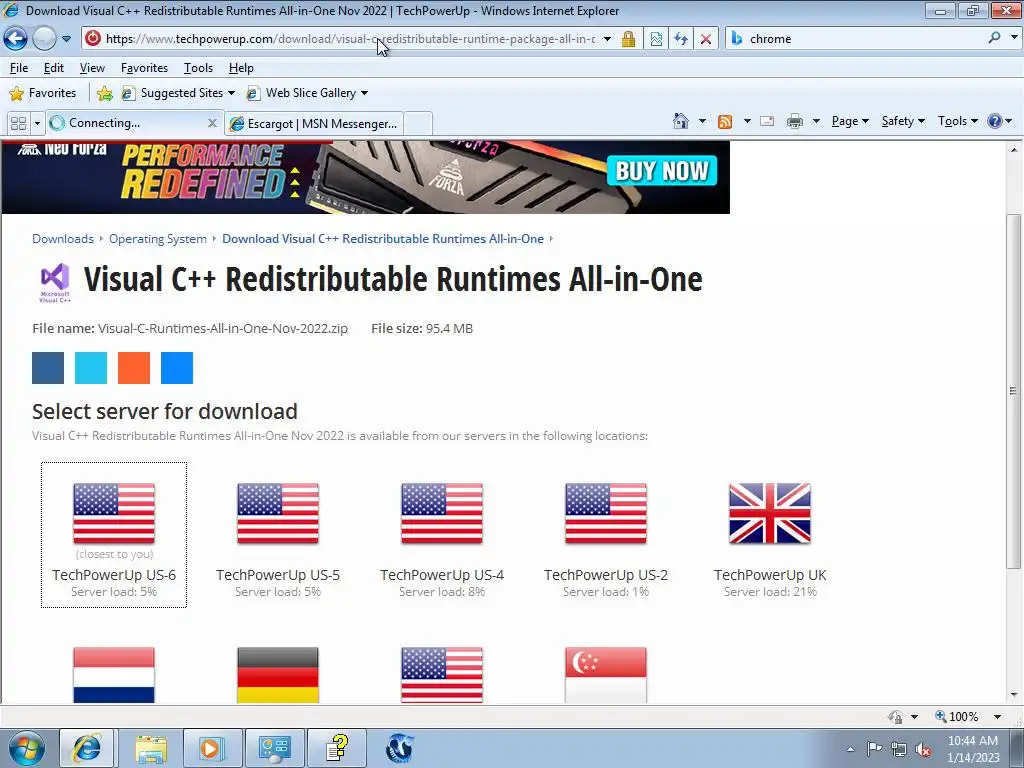This screenshot has width=1024, height=768.
Task: Open Windows Explorer from taskbar
Action: click(151, 748)
